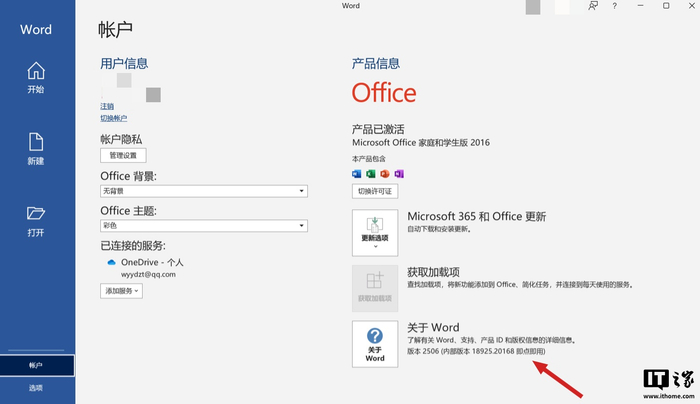Click the 注销 sign-out link
This screenshot has height=404, width=700.
tap(107, 106)
